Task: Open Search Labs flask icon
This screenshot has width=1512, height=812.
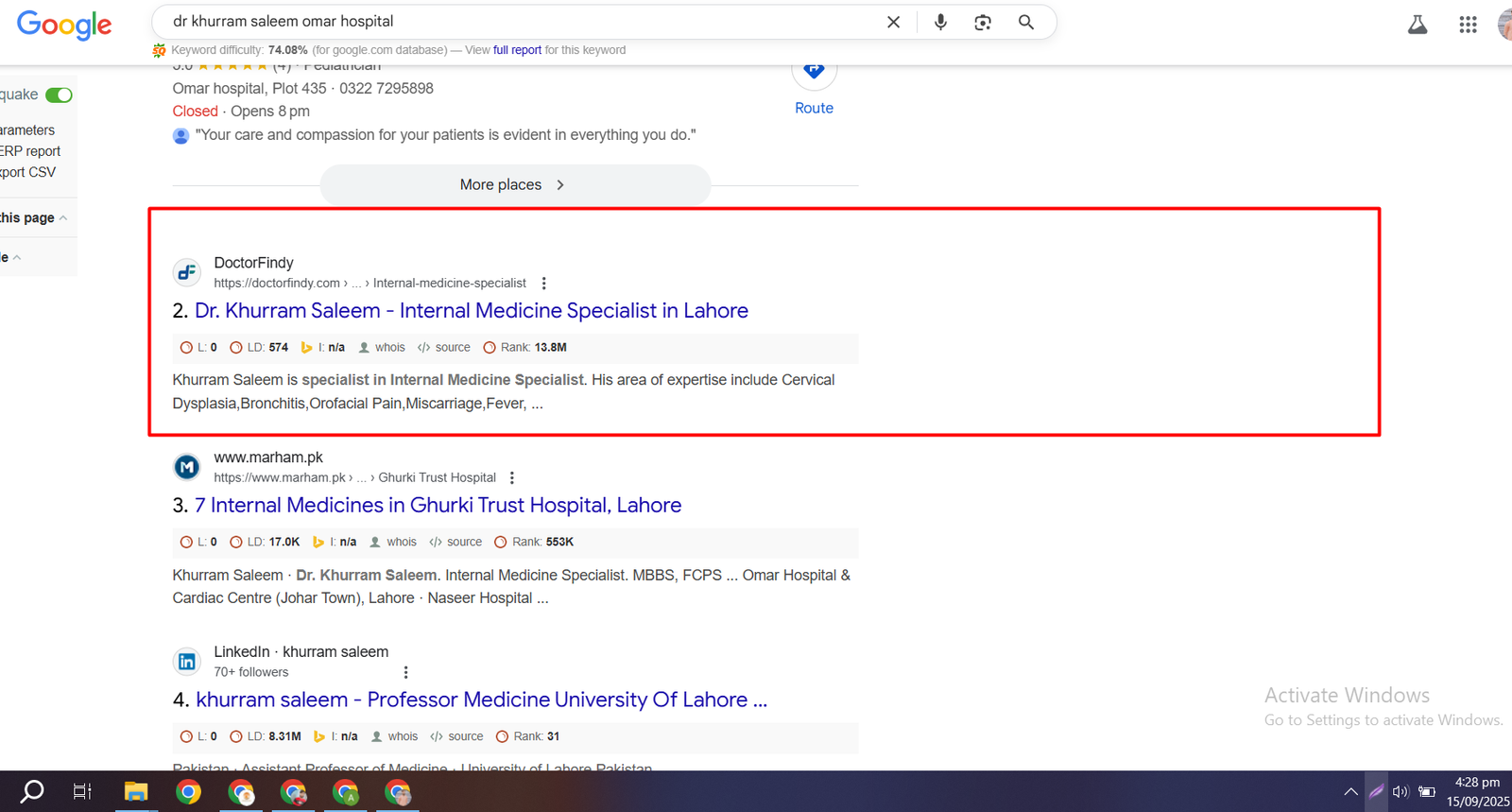Action: coord(1417,26)
